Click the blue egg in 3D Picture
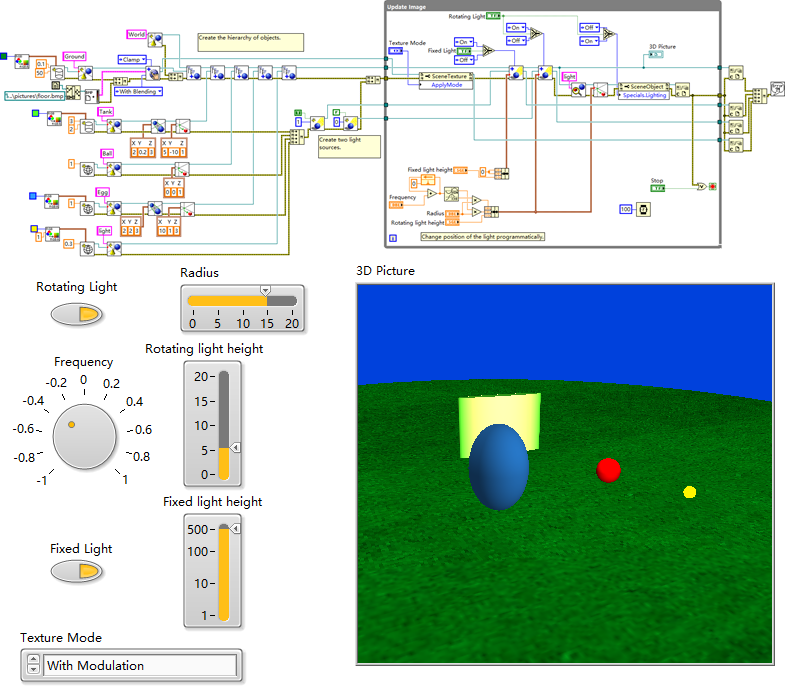This screenshot has height=689, width=785. point(499,465)
